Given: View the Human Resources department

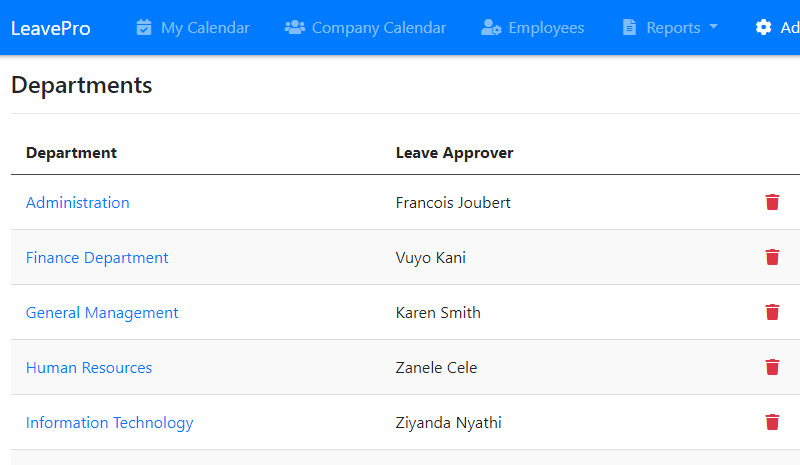Looking at the screenshot, I should pyautogui.click(x=89, y=367).
